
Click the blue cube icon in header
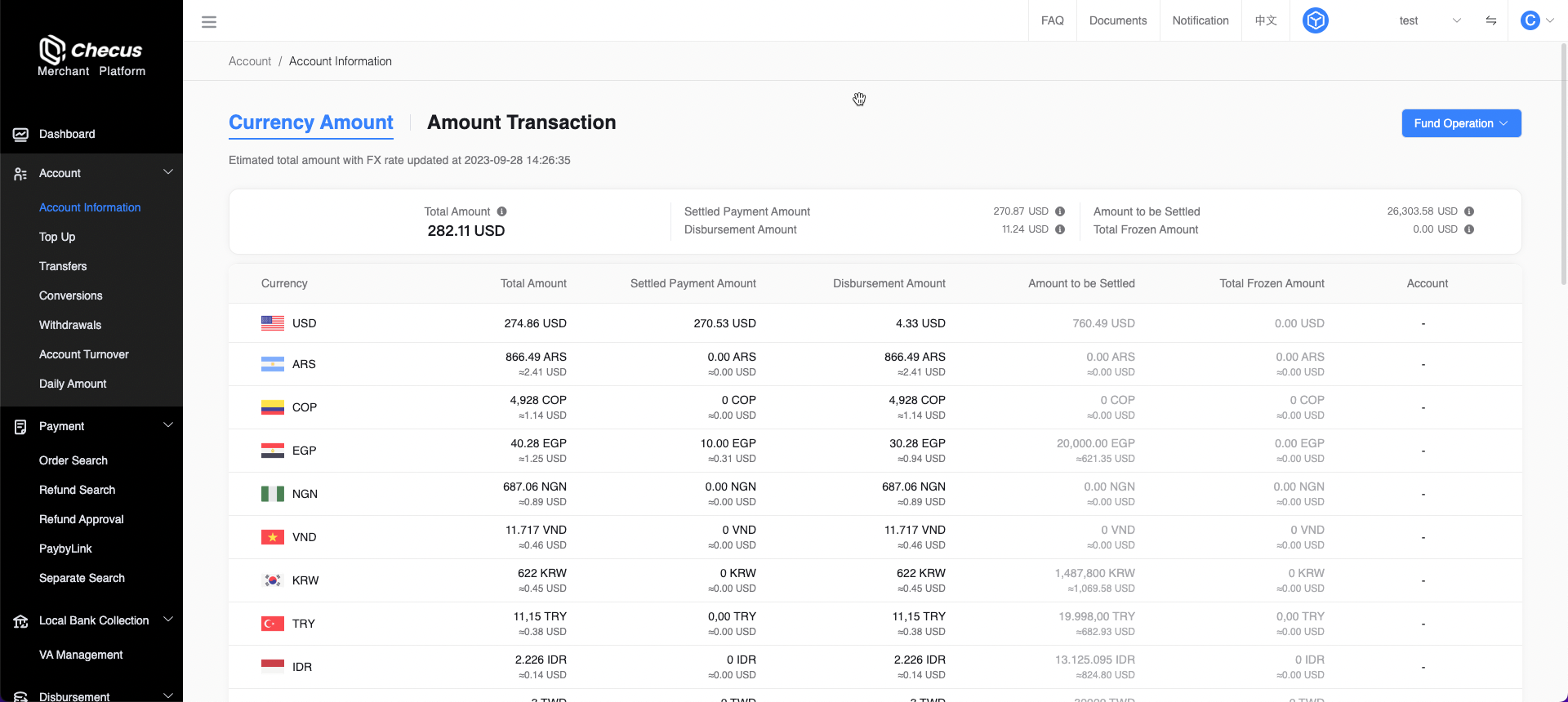(x=1315, y=20)
